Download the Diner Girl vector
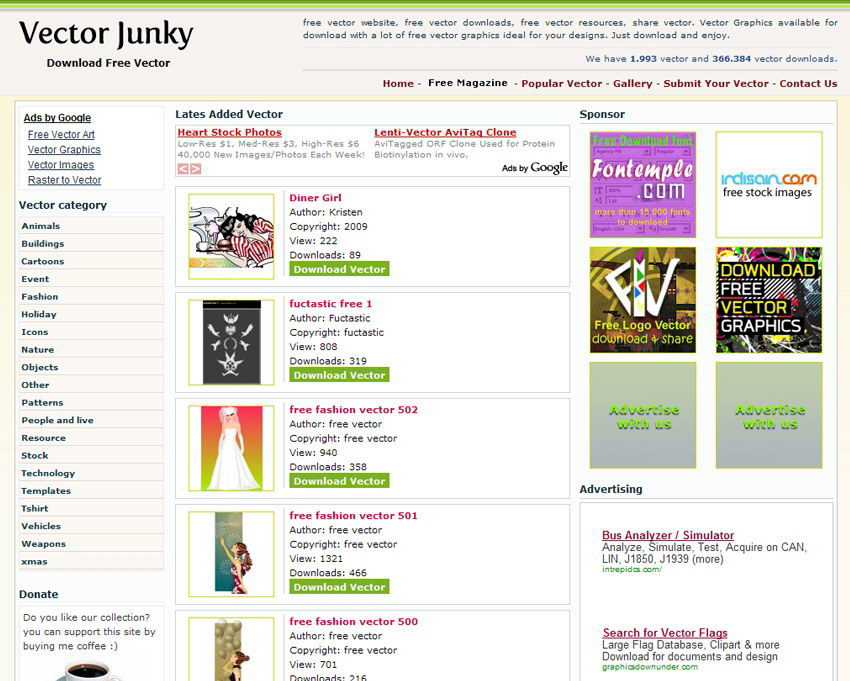850x681 pixels. pos(339,269)
